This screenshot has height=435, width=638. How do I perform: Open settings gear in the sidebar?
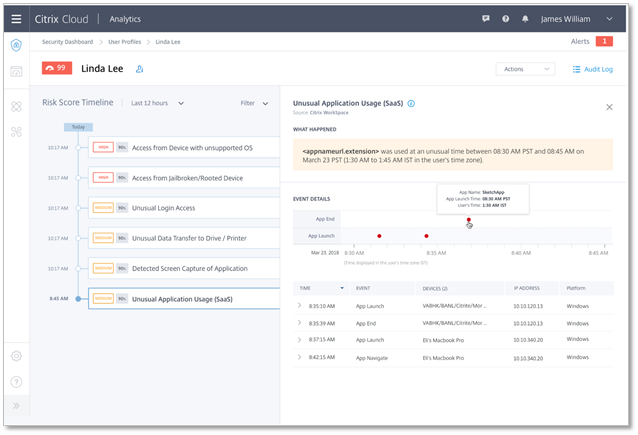tap(16, 356)
